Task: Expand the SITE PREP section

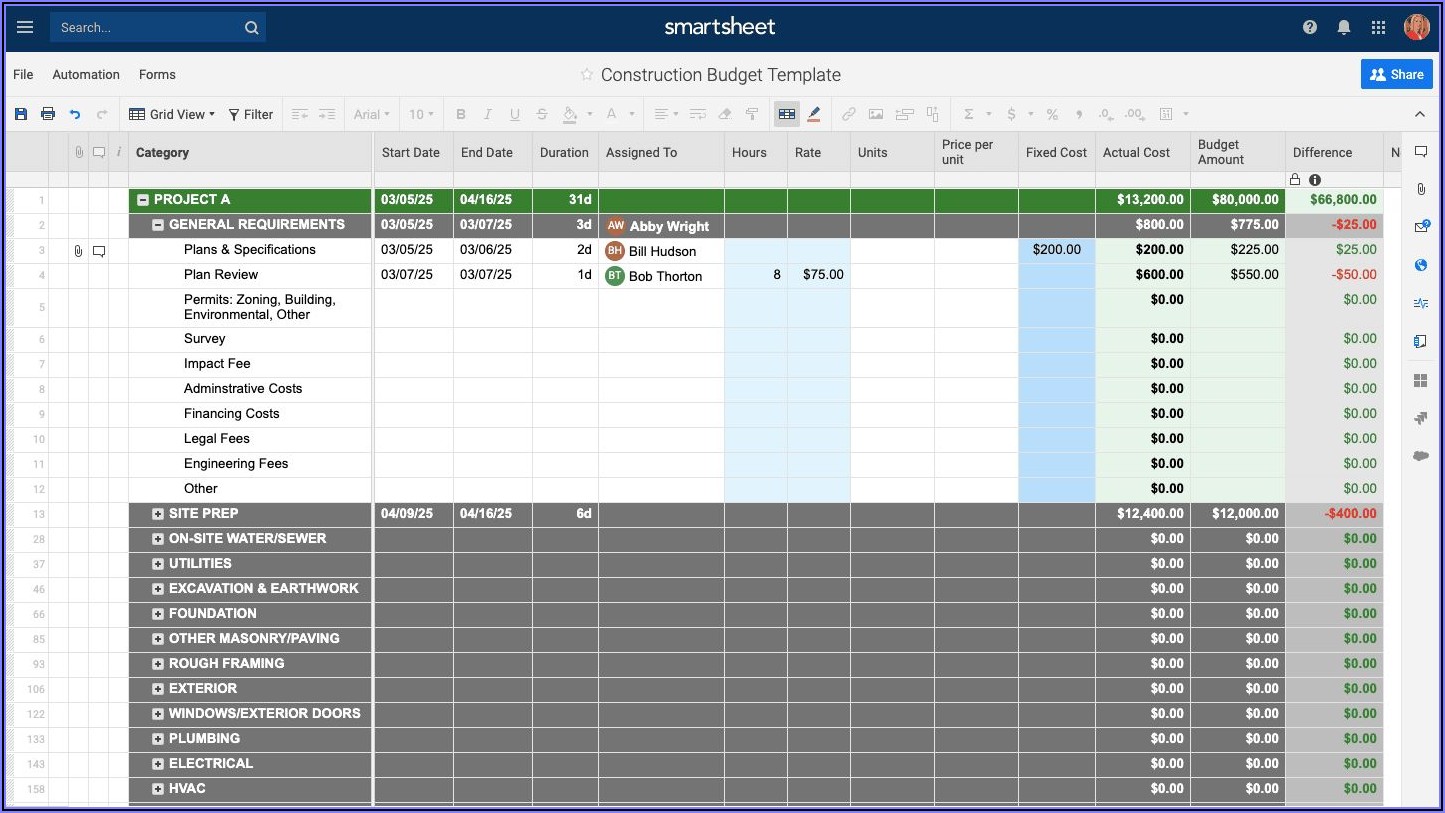Action: tap(158, 514)
